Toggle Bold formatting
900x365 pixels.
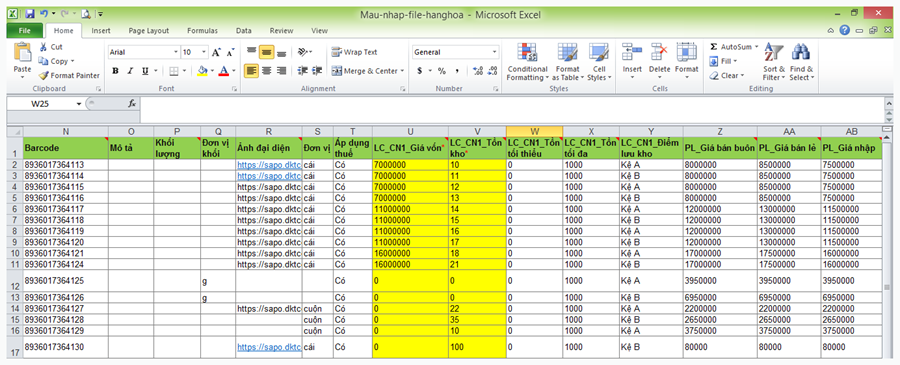115,71
